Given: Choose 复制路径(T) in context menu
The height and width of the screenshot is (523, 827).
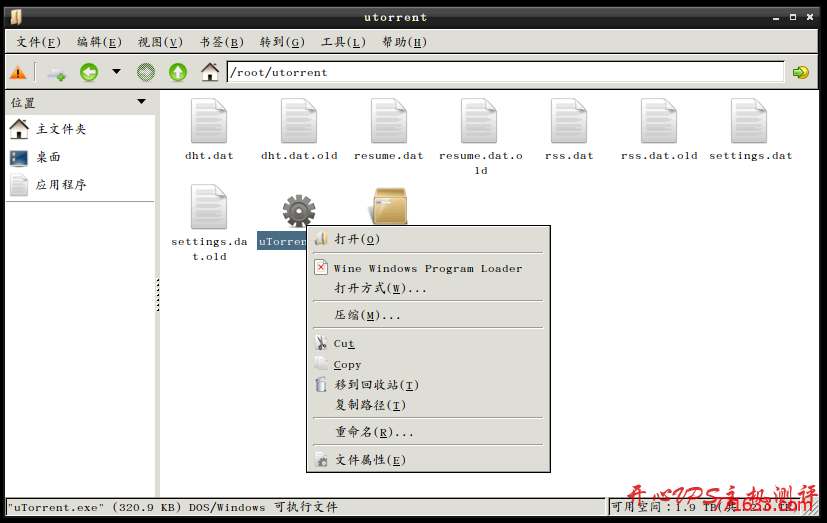Looking at the screenshot, I should click(x=428, y=405).
